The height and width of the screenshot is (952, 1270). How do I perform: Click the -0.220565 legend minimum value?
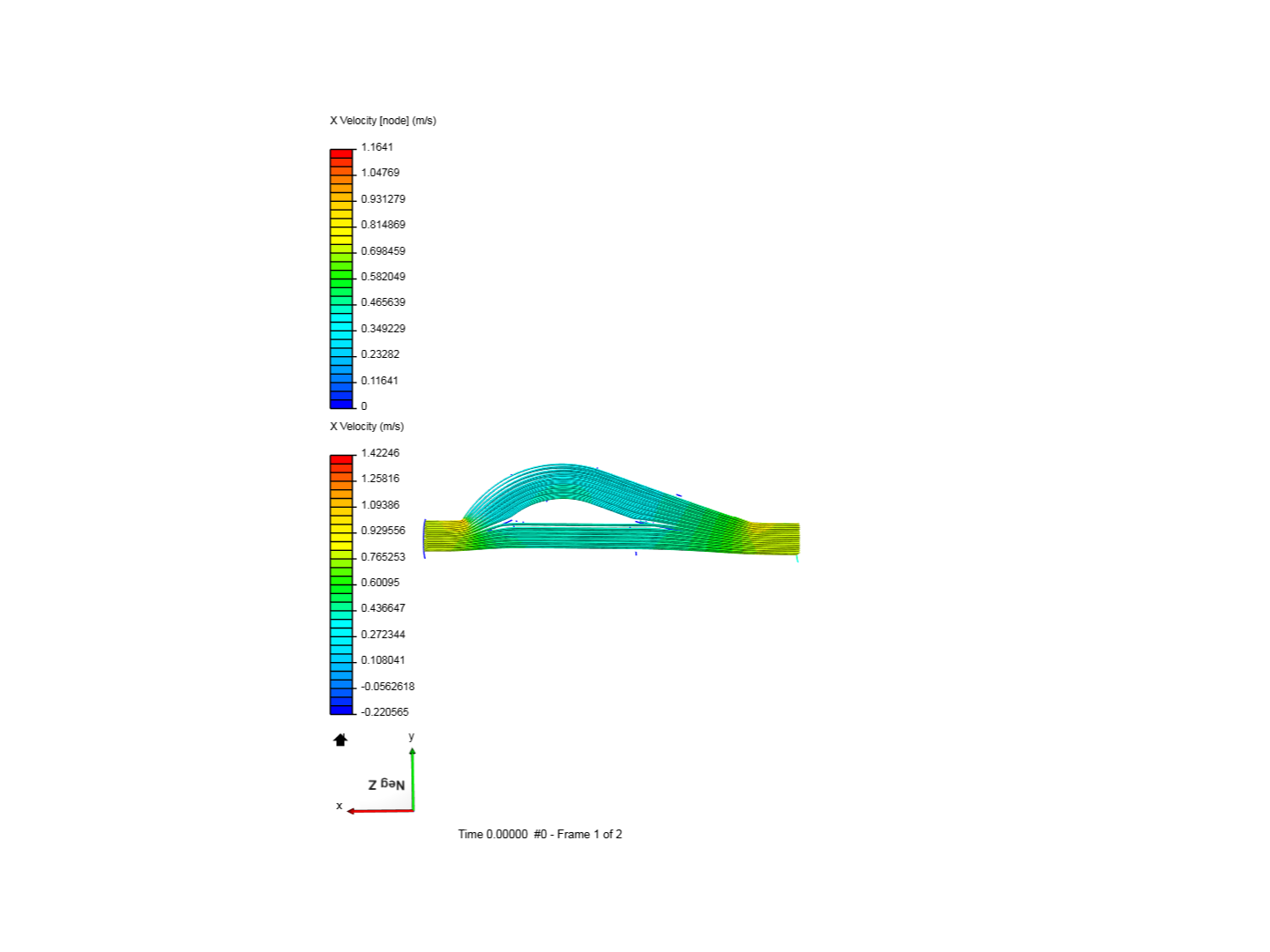[x=385, y=712]
